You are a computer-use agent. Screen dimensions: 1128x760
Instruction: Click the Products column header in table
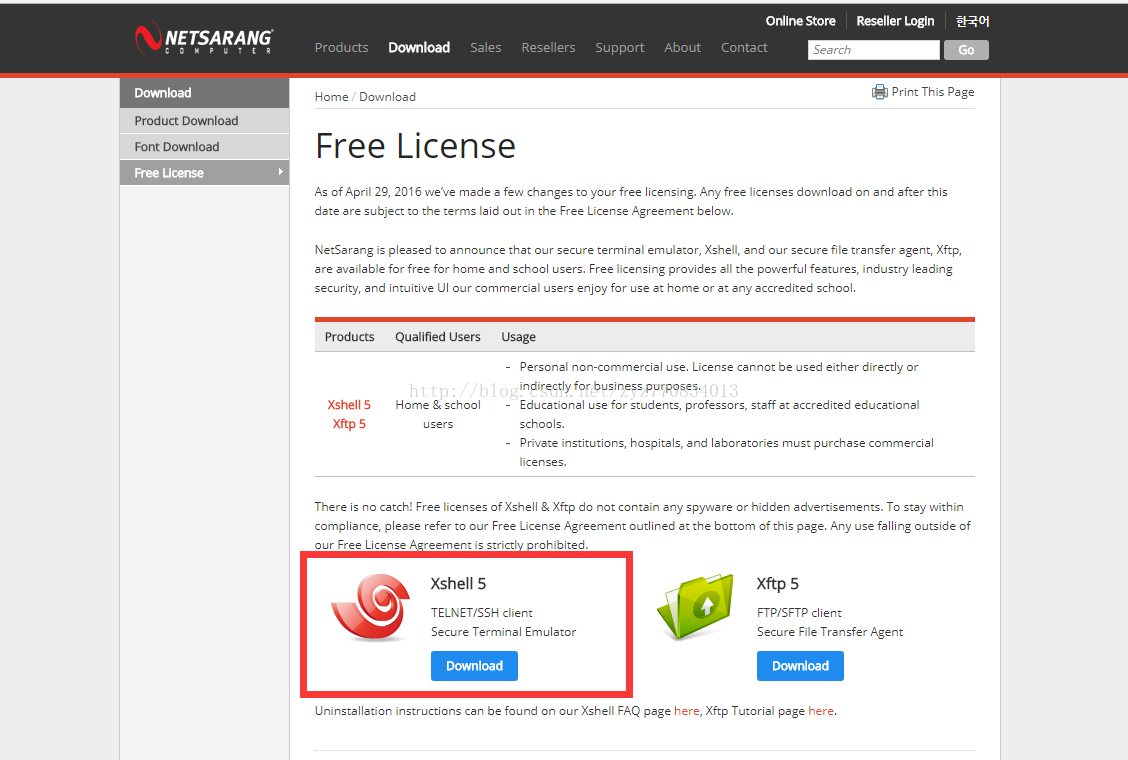(349, 337)
